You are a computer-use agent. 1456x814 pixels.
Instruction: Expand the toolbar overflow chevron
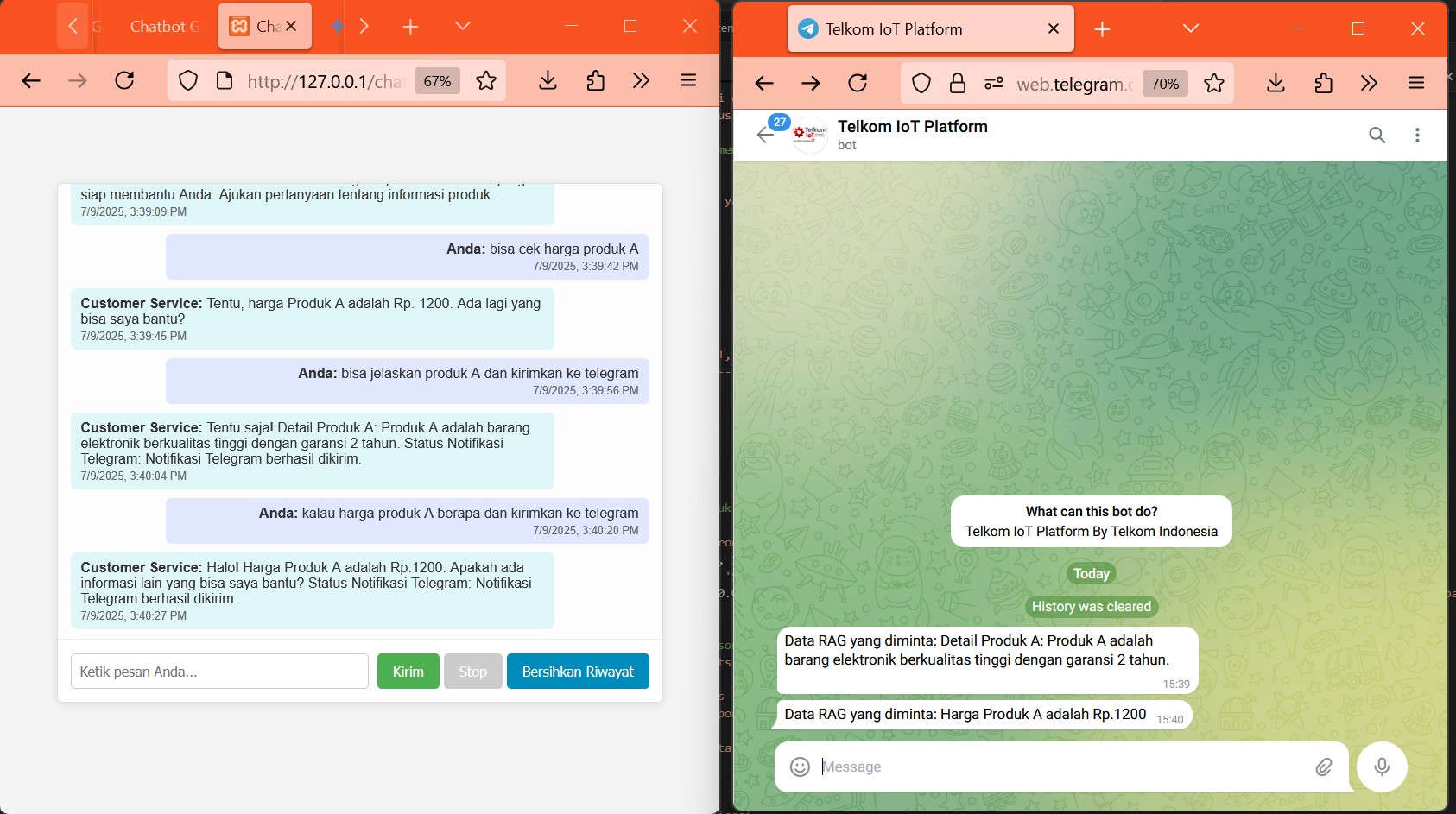[x=641, y=80]
